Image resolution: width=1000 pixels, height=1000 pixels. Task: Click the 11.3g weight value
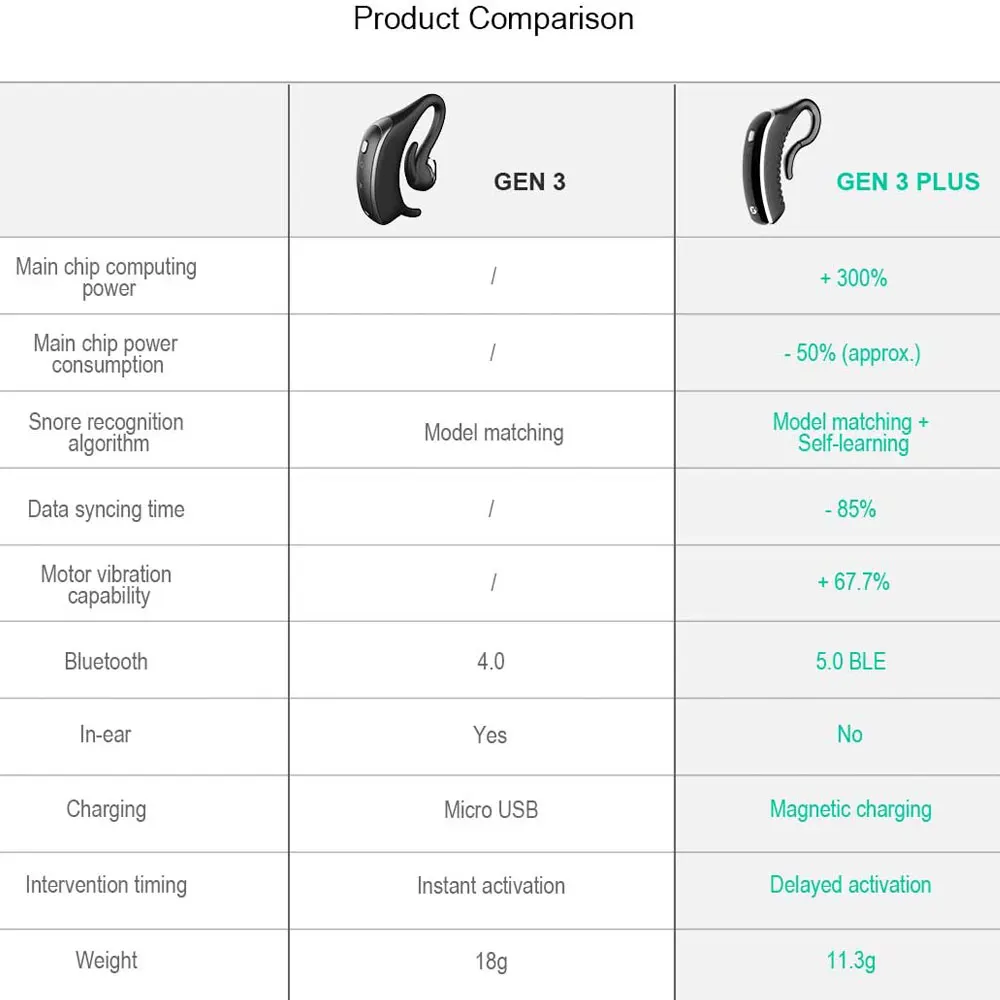pos(851,961)
